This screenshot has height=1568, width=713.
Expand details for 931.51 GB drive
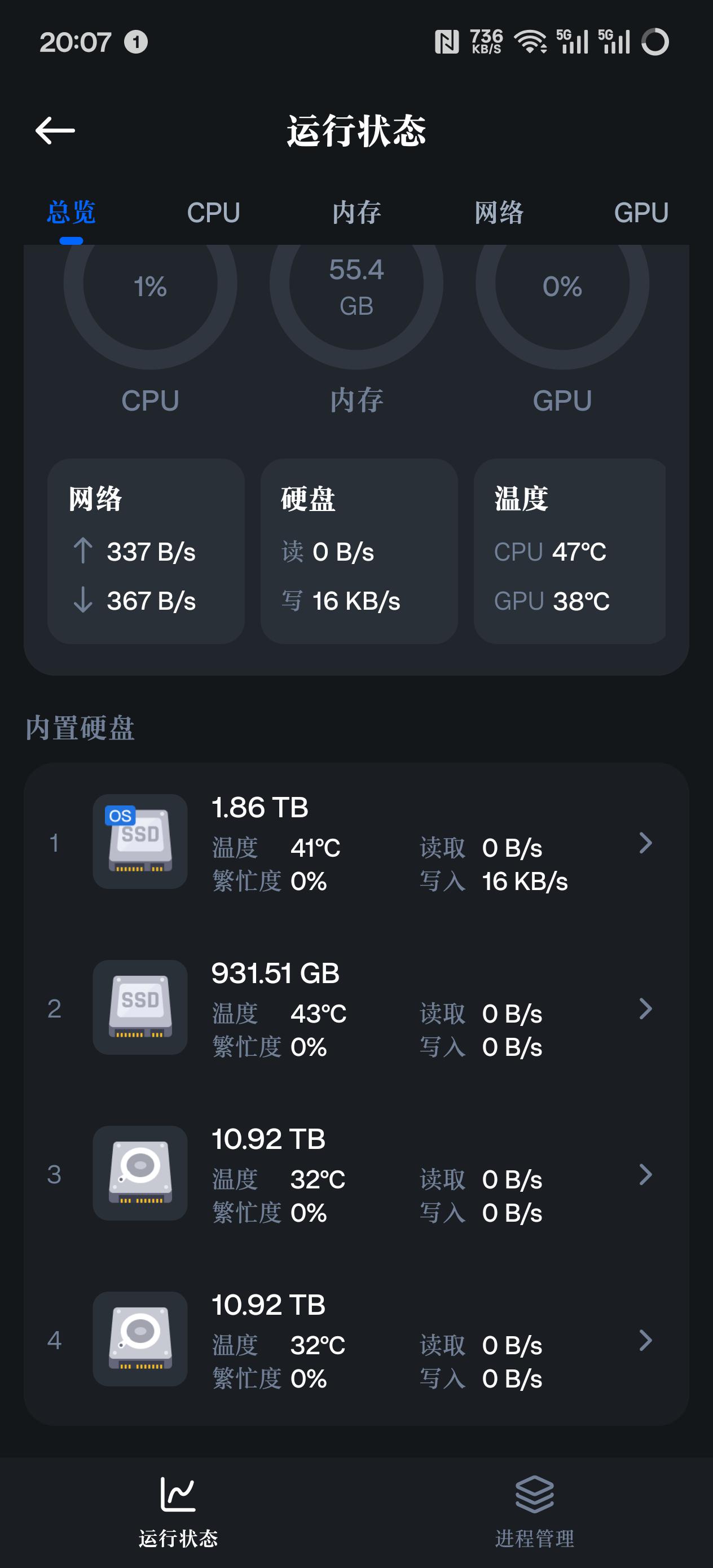645,1008
